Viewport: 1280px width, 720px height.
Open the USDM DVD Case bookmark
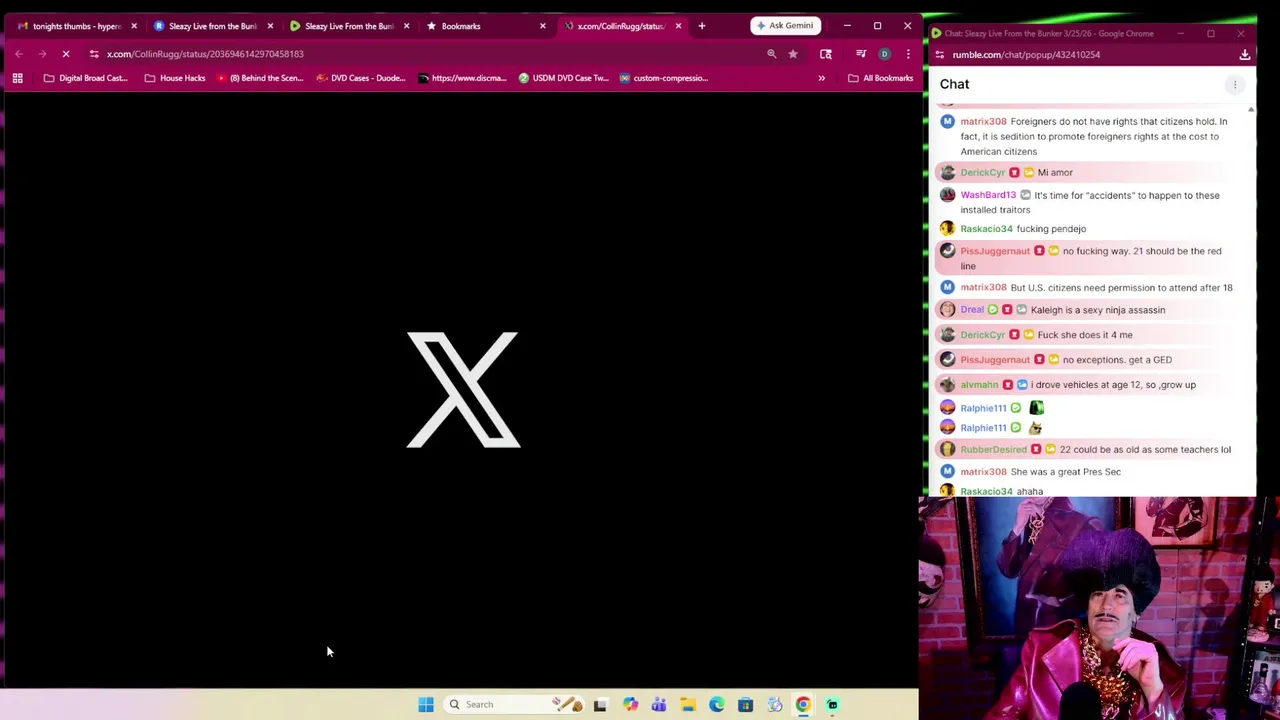click(563, 78)
